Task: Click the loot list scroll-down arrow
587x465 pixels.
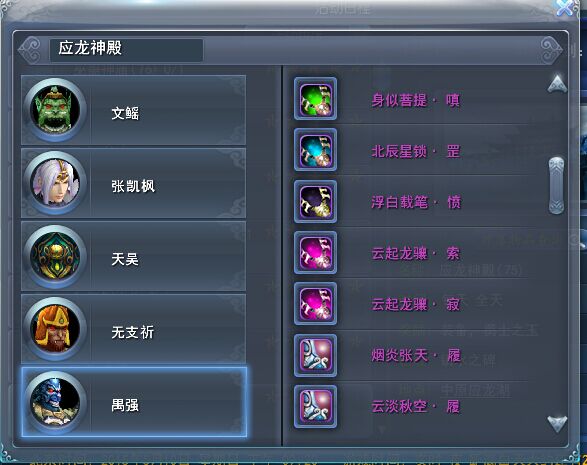Action: 557,424
